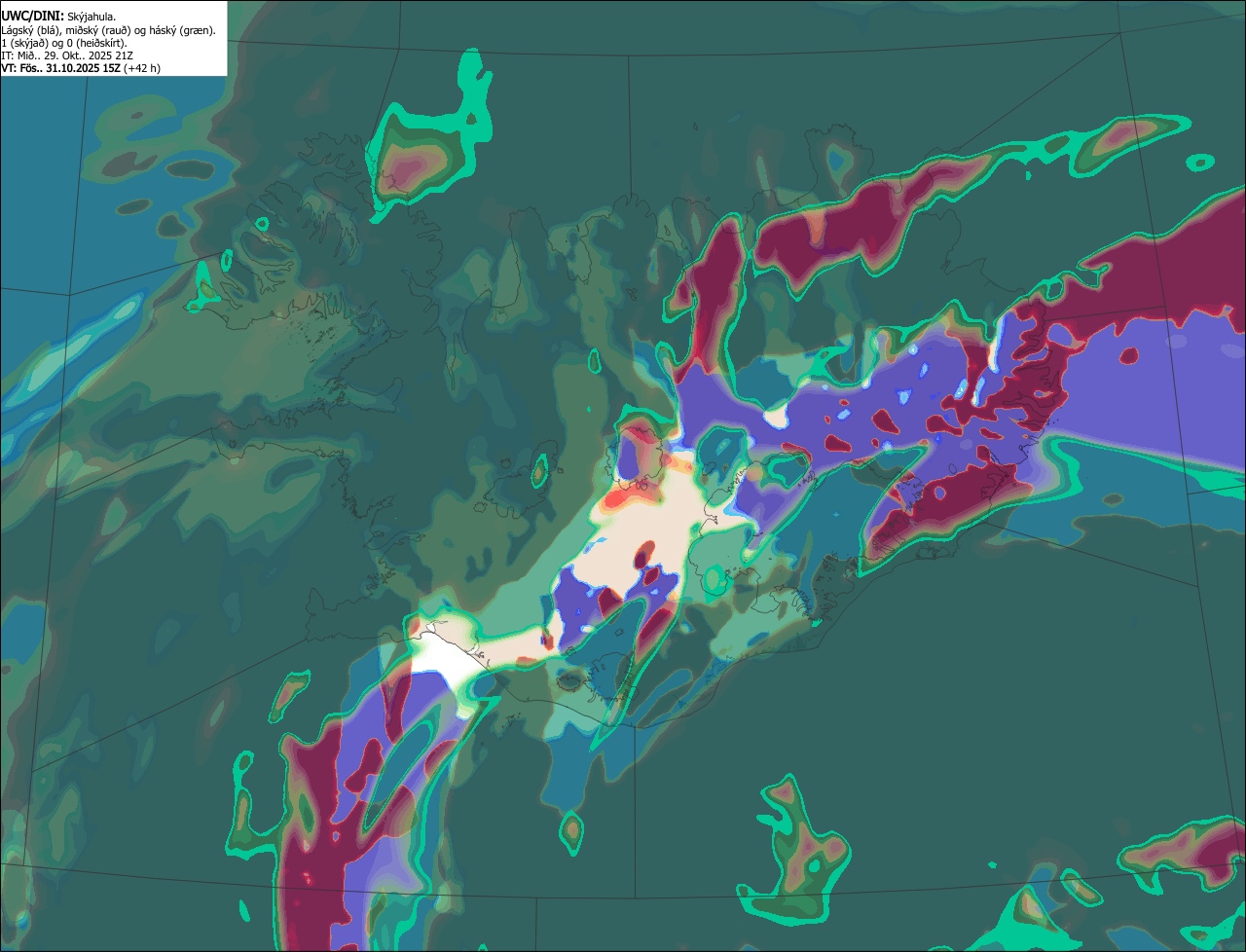Click the initial time line 'IT: Mið.. 29. Okt.. 2025 21Z'
The width and height of the screenshot is (1246, 952).
click(67, 55)
